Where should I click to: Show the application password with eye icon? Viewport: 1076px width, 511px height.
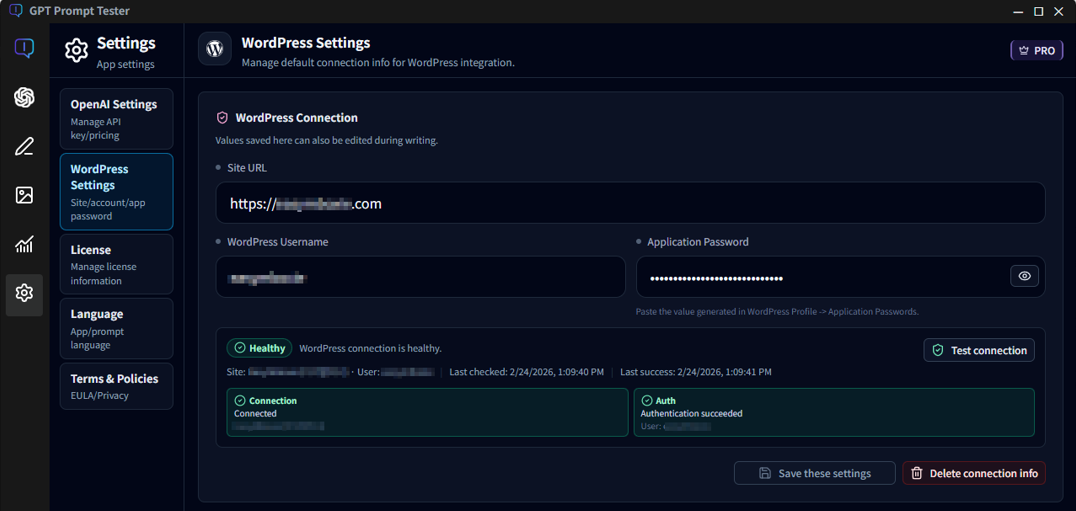point(1025,276)
